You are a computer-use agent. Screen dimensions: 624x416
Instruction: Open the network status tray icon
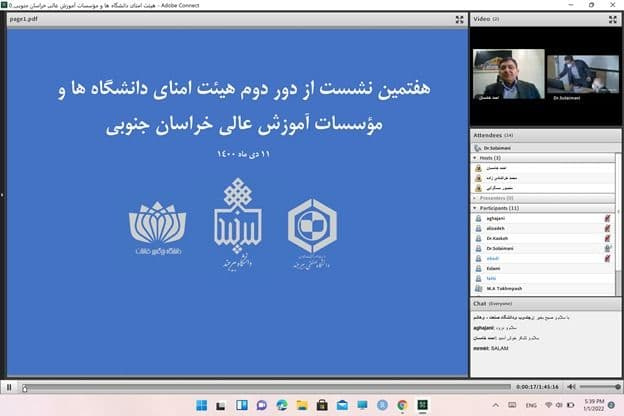click(548, 405)
